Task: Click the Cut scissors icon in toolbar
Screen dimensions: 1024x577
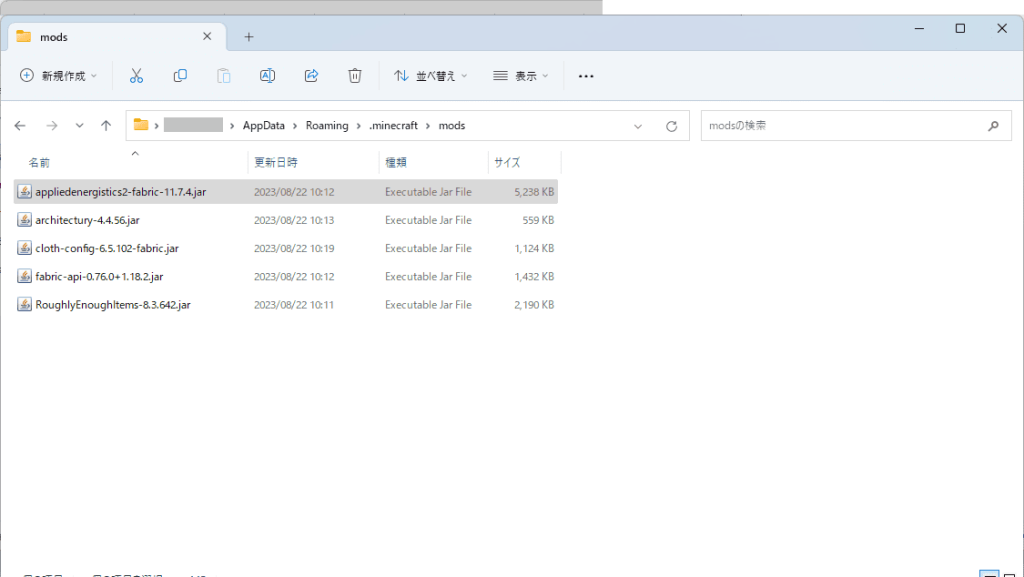Action: pyautogui.click(x=137, y=76)
